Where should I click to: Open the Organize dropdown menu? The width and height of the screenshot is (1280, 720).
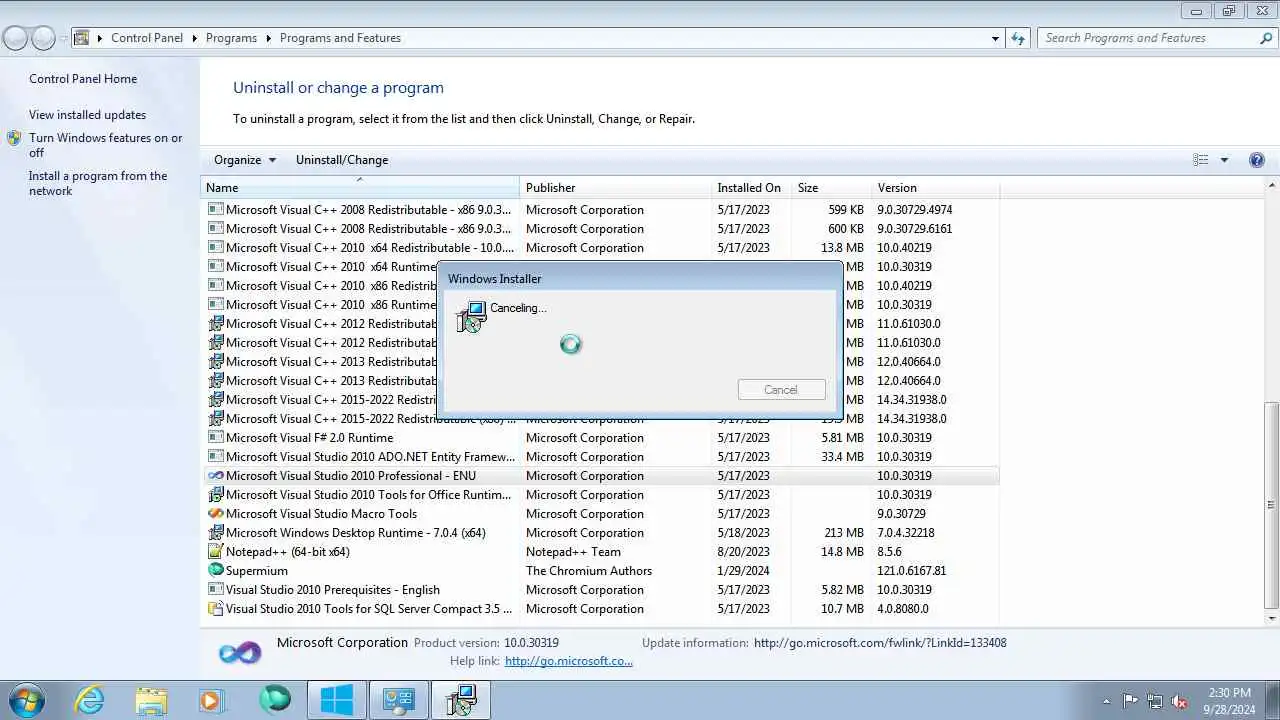tap(244, 160)
